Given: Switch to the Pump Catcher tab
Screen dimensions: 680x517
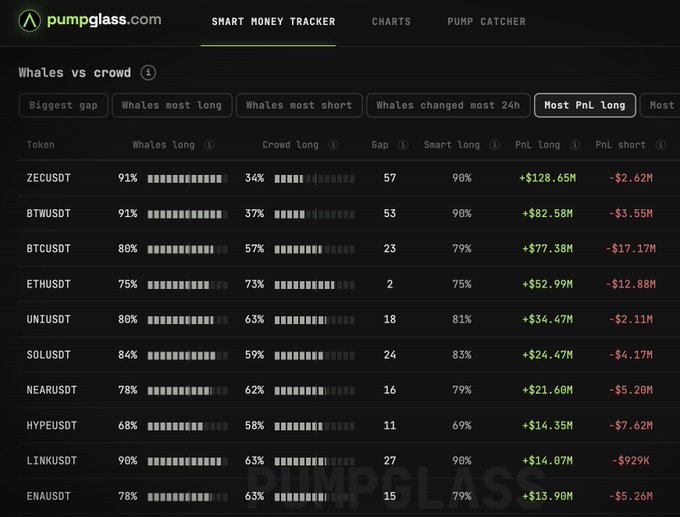Looking at the screenshot, I should click(x=486, y=22).
